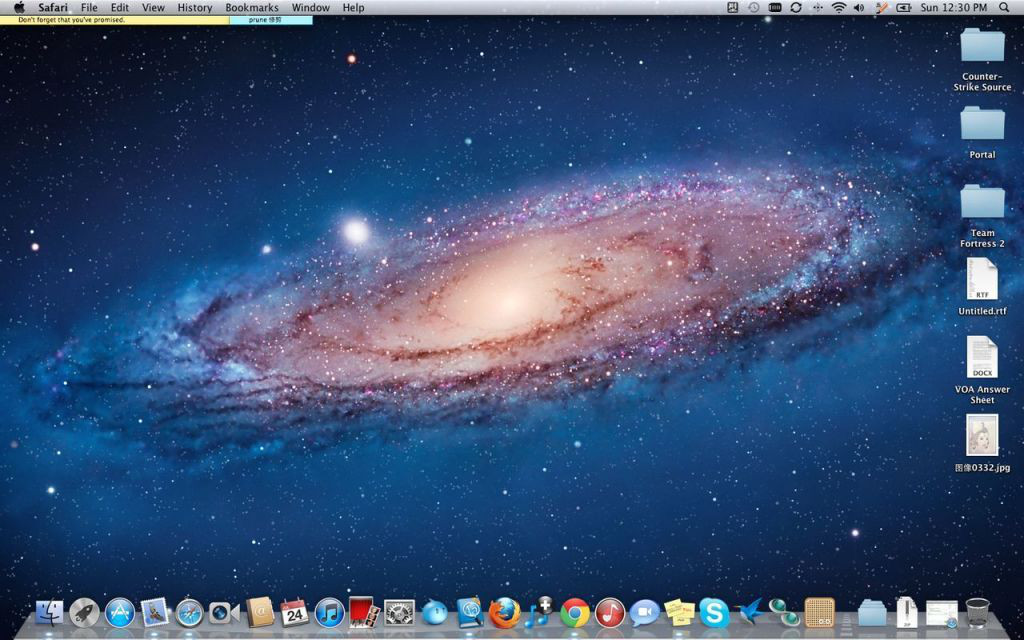The image size is (1024, 640).
Task: Launch the Mac App Store
Action: [x=120, y=612]
